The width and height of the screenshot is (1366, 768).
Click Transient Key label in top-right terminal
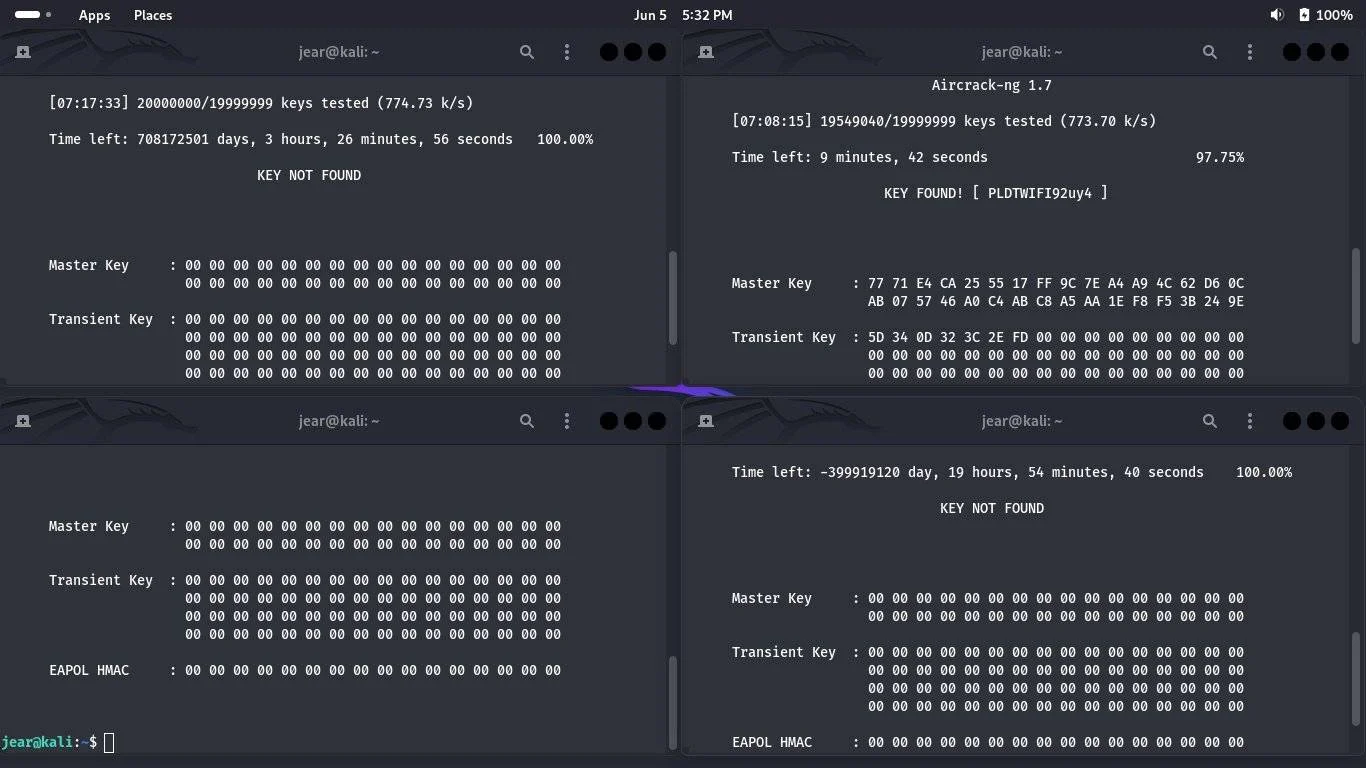[x=784, y=337]
